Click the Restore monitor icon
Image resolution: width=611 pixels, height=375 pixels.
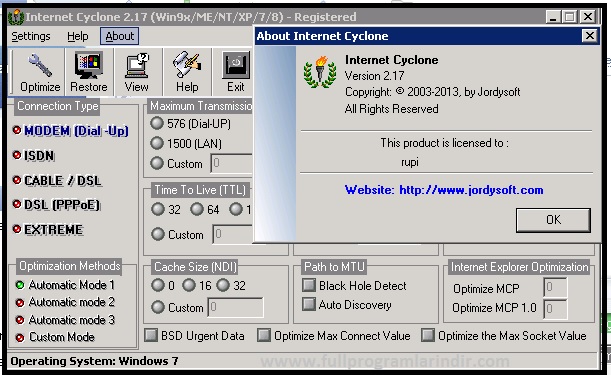coord(88,65)
